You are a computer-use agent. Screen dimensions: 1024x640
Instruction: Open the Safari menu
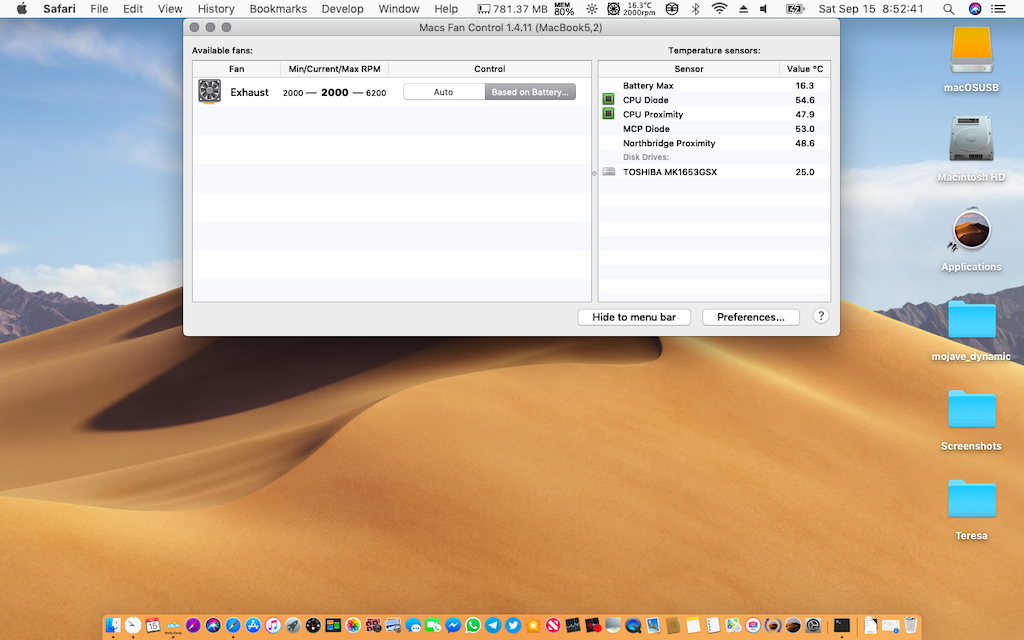(x=59, y=8)
